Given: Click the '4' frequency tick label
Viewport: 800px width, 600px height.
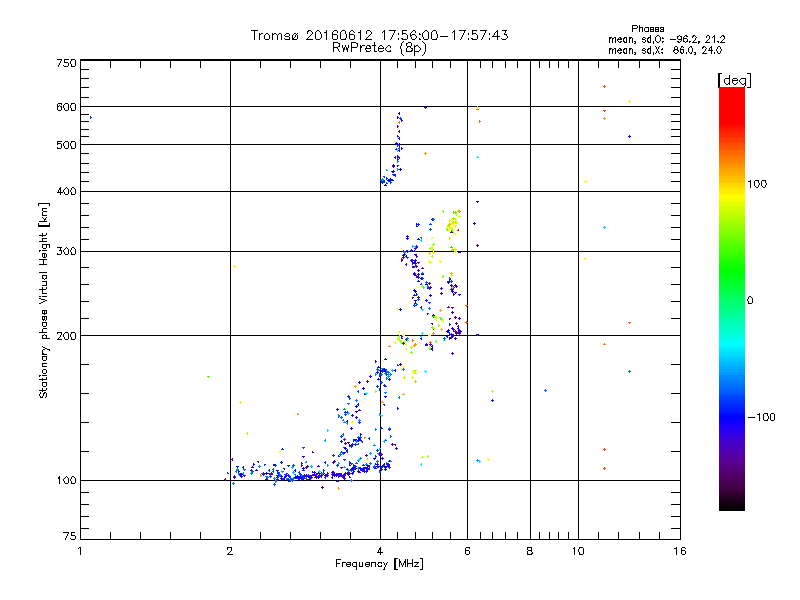Looking at the screenshot, I should coord(380,551).
